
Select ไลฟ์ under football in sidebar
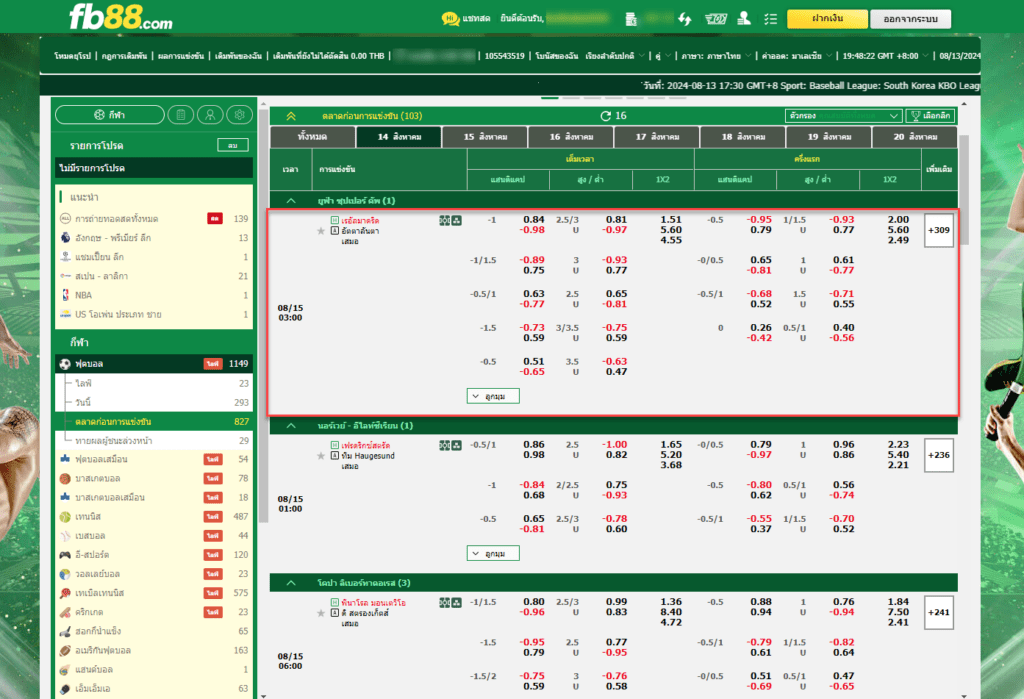(154, 383)
